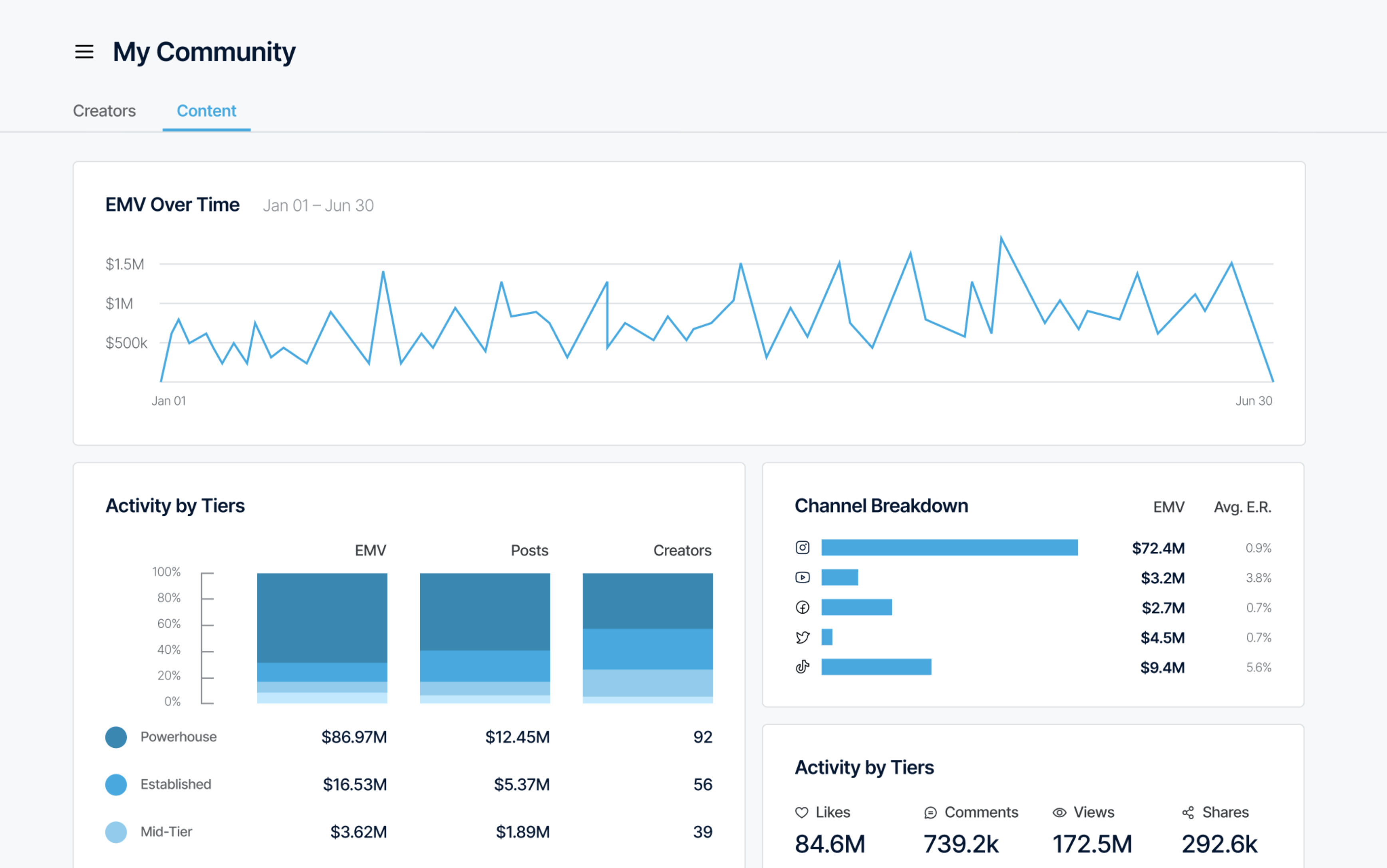Click the YouTube EMV bar
Image resolution: width=1387 pixels, height=868 pixels.
(x=840, y=577)
